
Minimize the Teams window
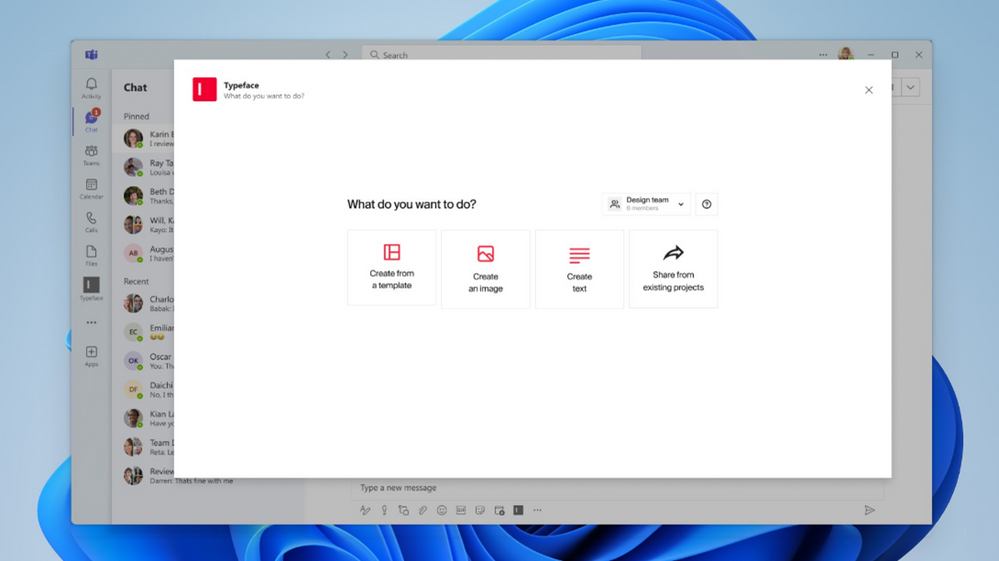tap(871, 55)
